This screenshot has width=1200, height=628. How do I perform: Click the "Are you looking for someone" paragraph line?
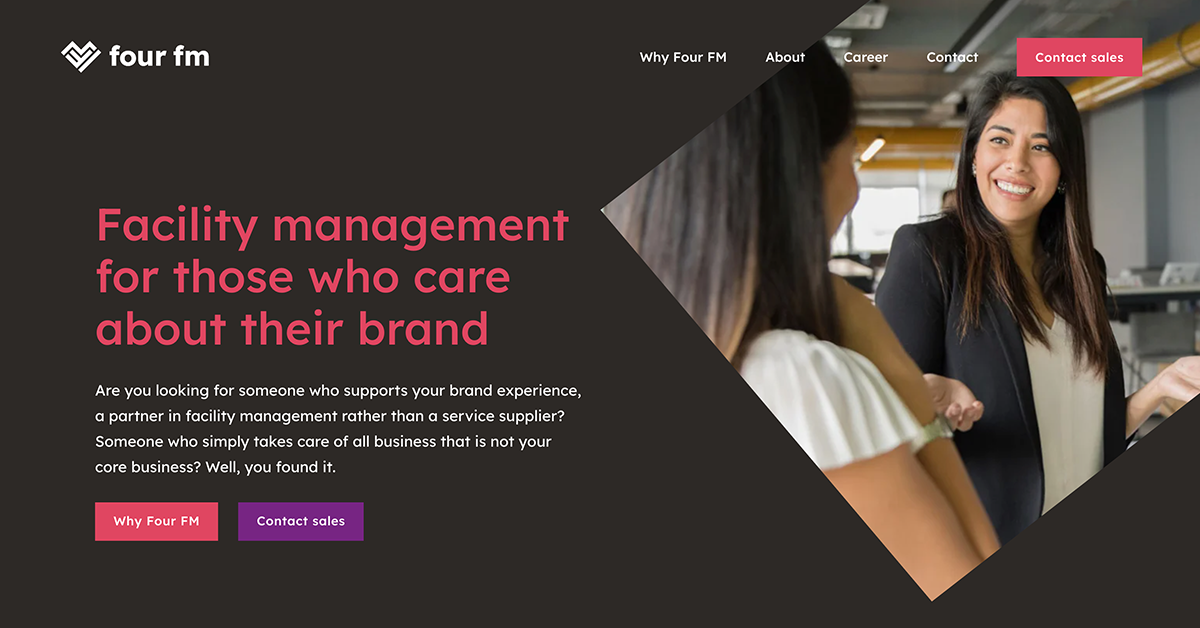pos(338,390)
